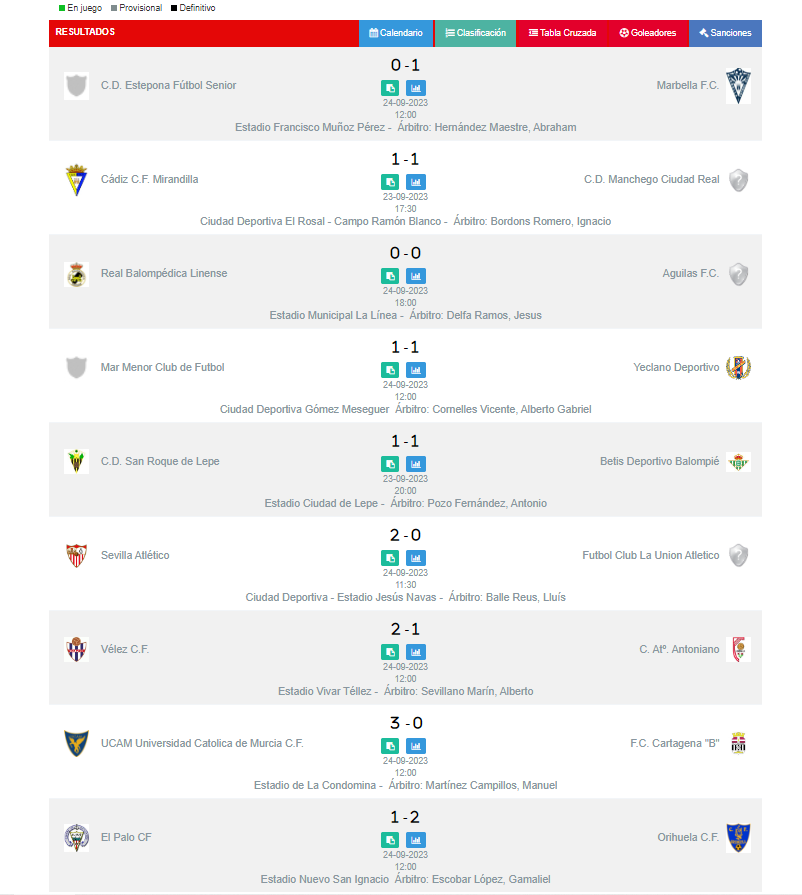Open blue stats icon for Mar Menor match
Viewport: 802px width, 895px height.
click(416, 370)
